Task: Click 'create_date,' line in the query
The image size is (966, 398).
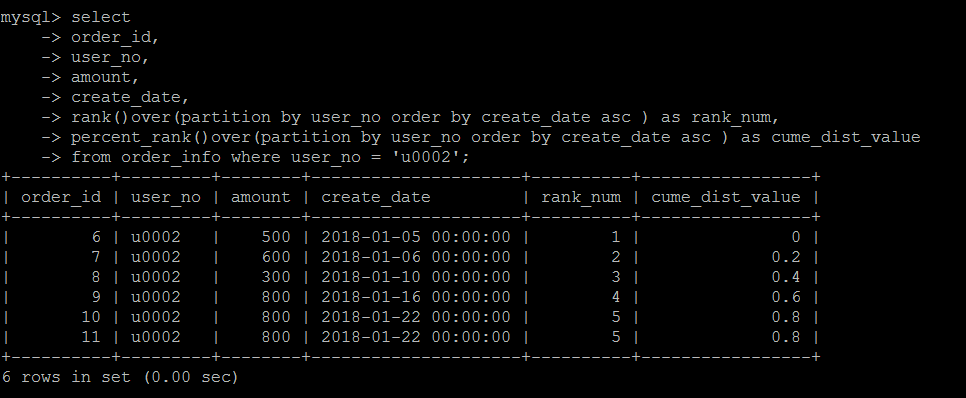Action: pyautogui.click(x=130, y=97)
